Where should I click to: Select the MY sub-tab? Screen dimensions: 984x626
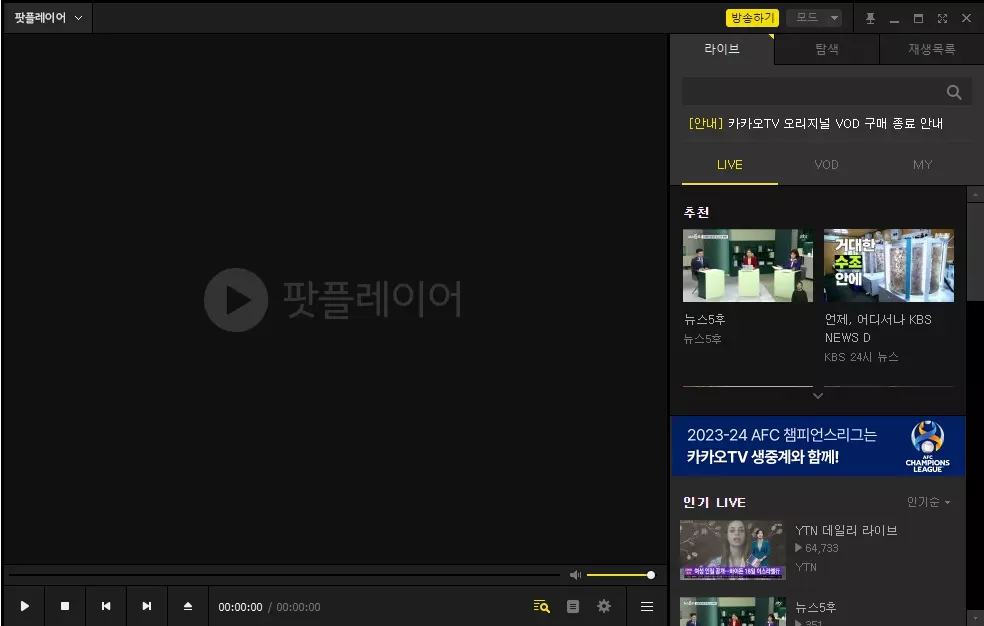coord(922,165)
